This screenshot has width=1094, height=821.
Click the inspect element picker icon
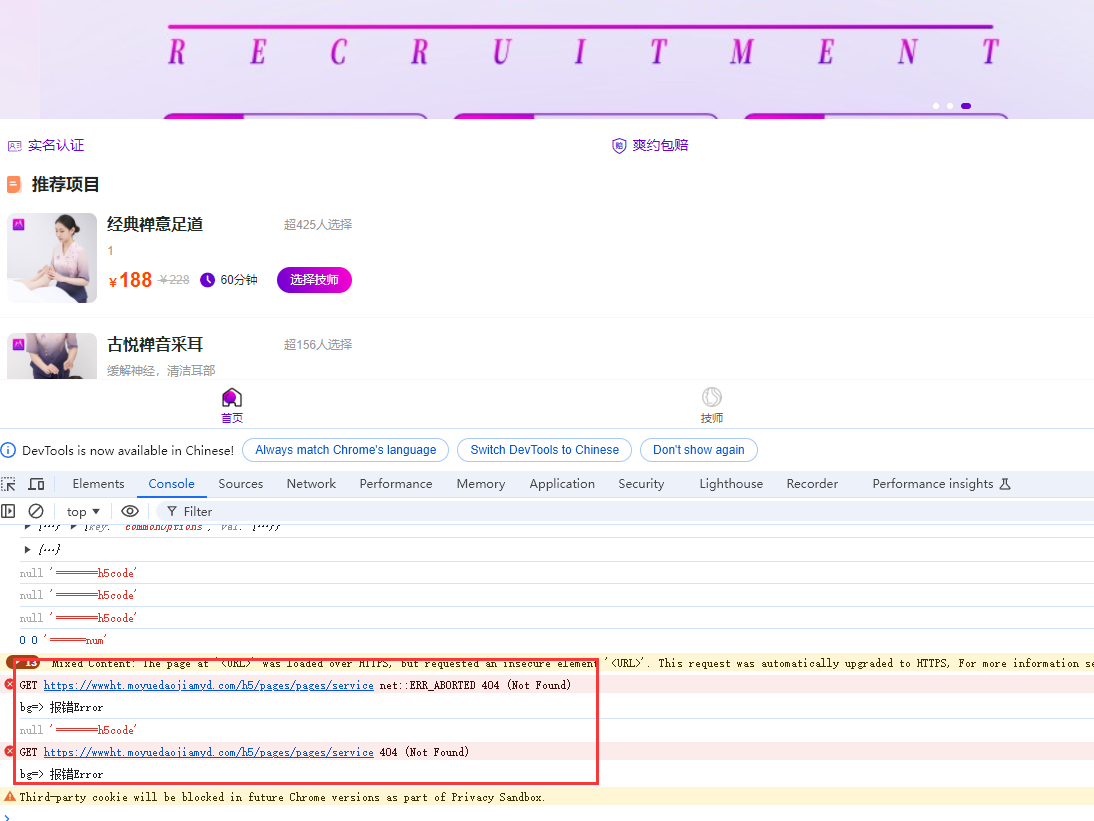point(8,484)
